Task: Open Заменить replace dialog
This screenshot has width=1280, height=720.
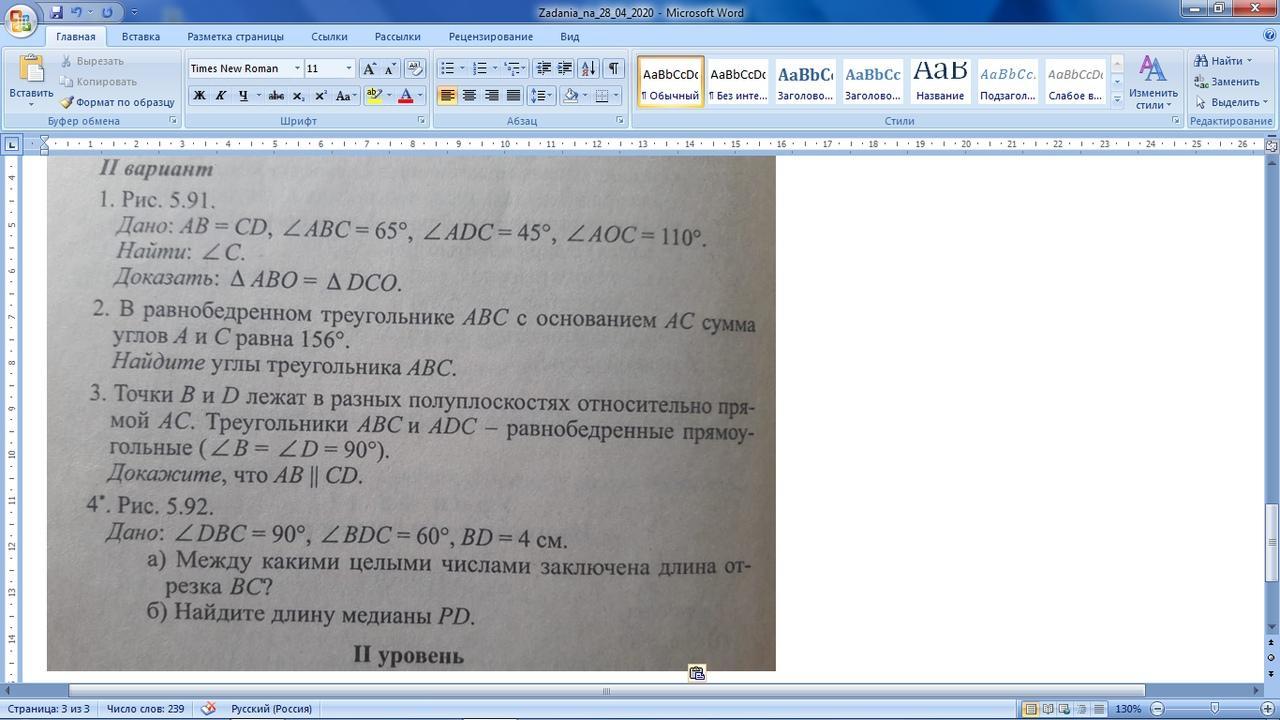Action: pos(1226,81)
